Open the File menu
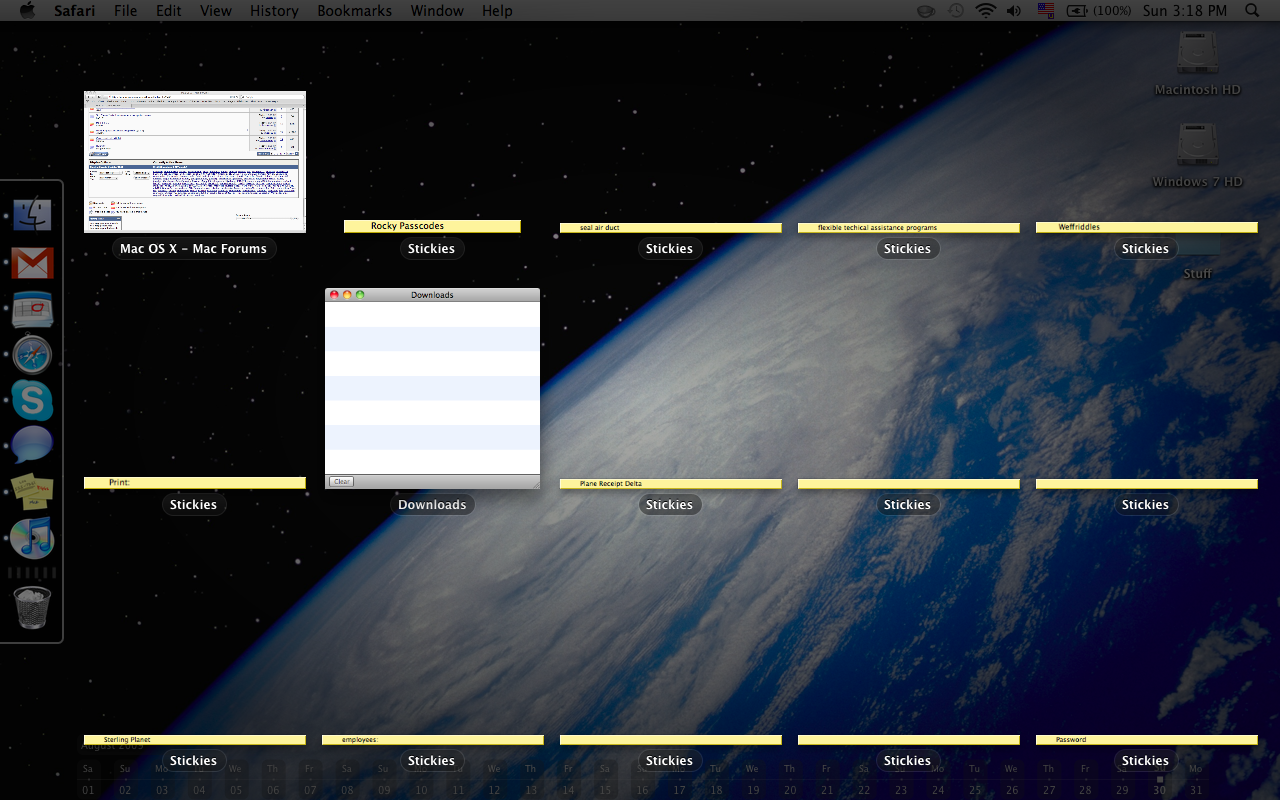The height and width of the screenshot is (800, 1280). [126, 11]
